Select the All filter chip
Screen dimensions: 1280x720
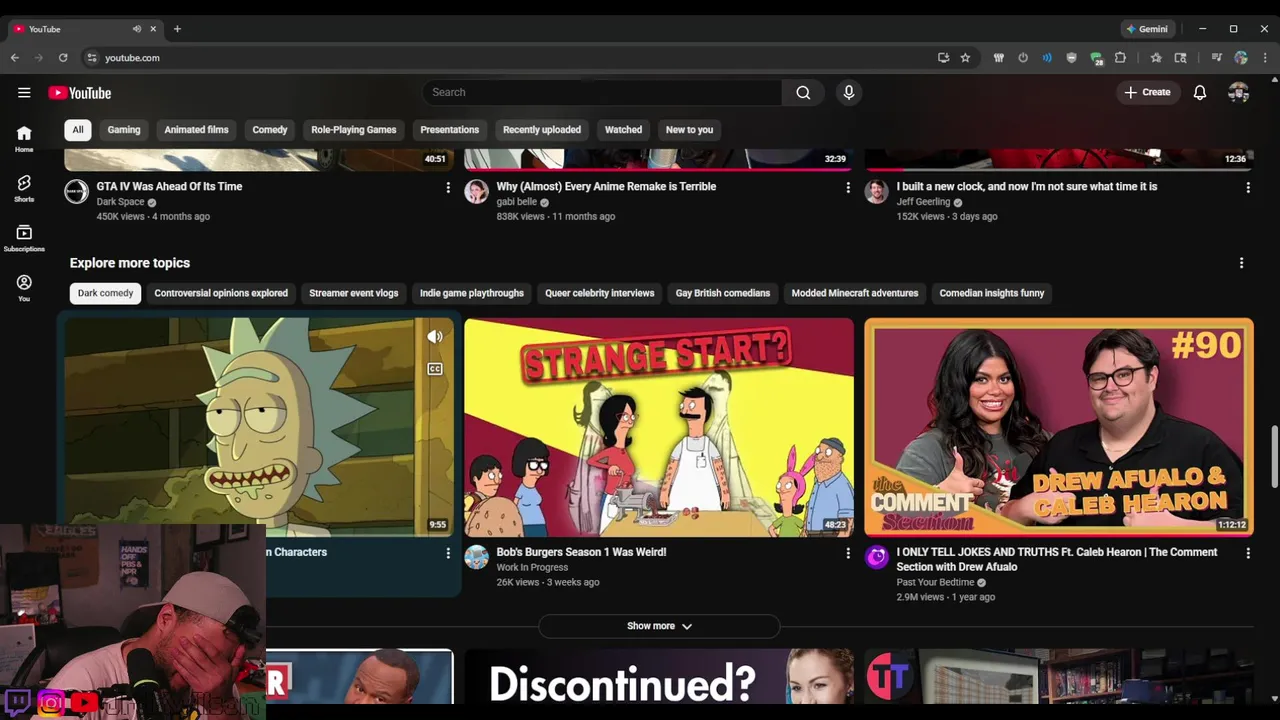click(x=77, y=130)
